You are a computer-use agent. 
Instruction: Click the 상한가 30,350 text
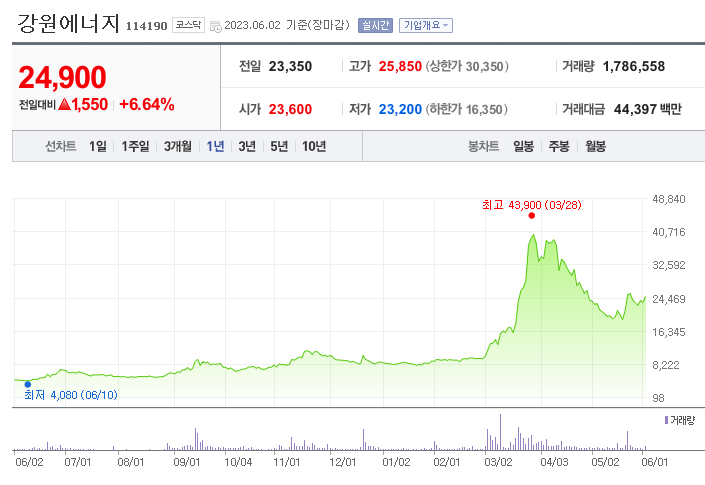pyautogui.click(x=467, y=67)
